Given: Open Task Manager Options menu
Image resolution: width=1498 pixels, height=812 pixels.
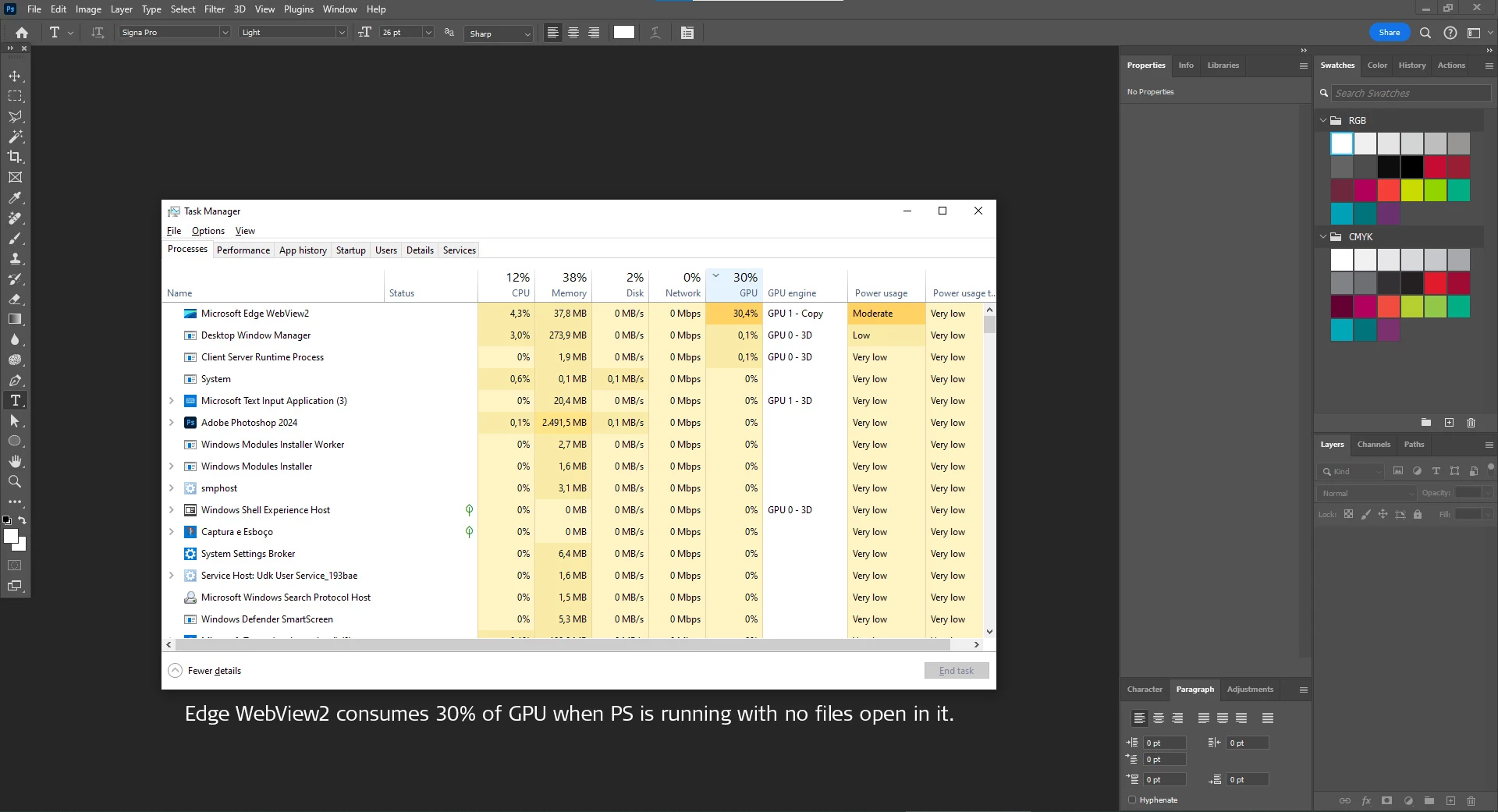Looking at the screenshot, I should tap(208, 231).
